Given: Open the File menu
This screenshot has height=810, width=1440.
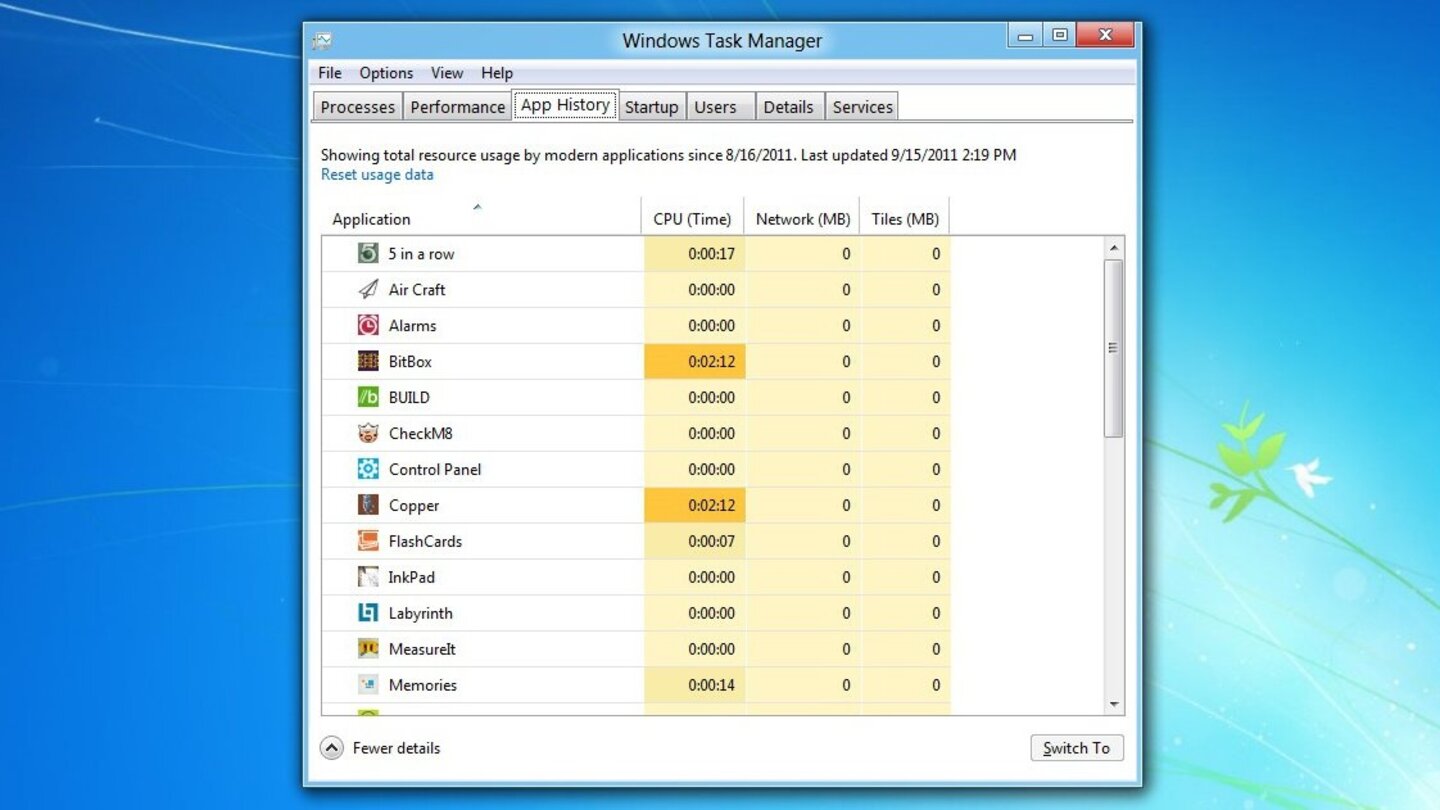Looking at the screenshot, I should tap(330, 73).
